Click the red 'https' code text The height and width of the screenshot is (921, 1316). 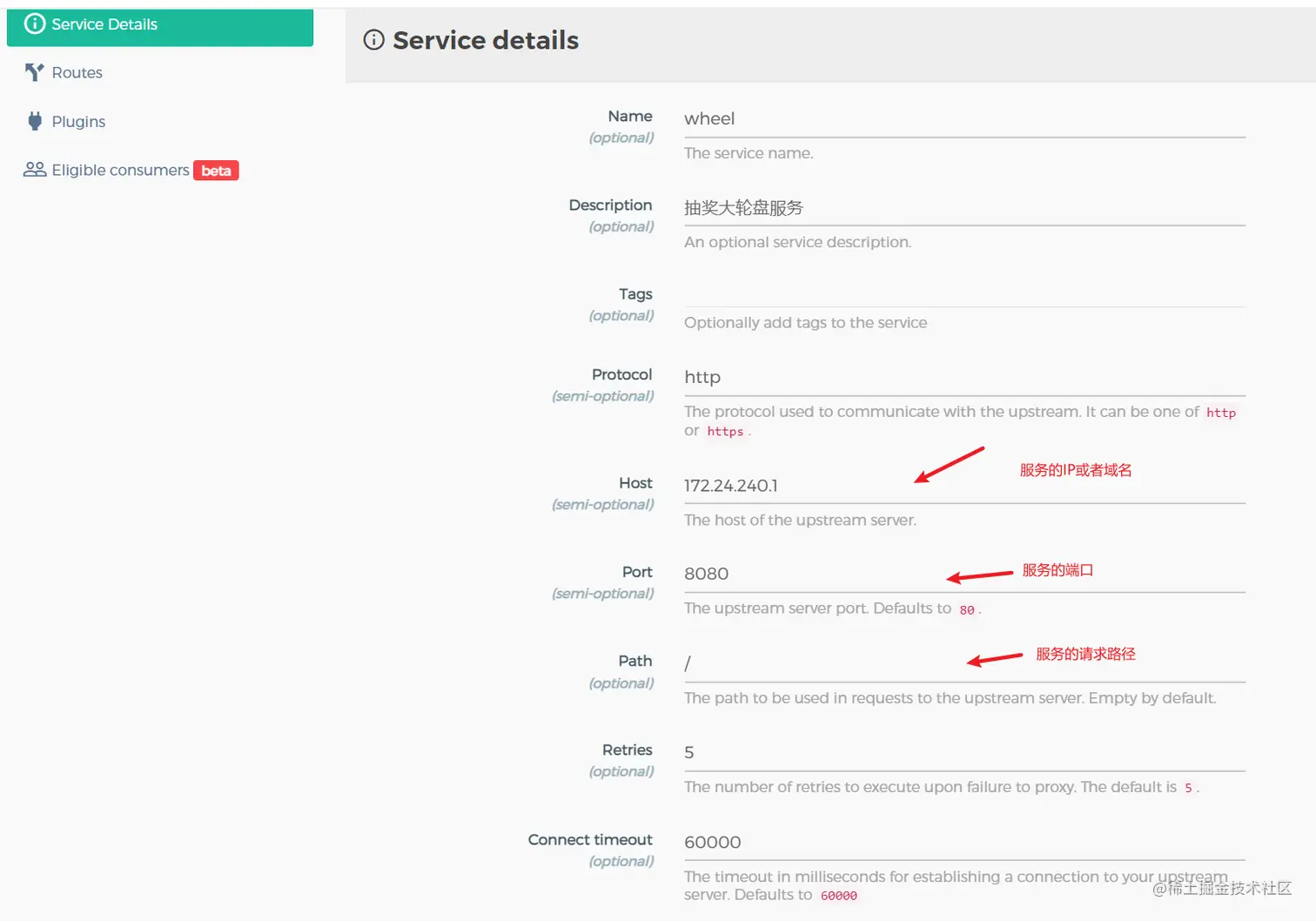(x=725, y=431)
